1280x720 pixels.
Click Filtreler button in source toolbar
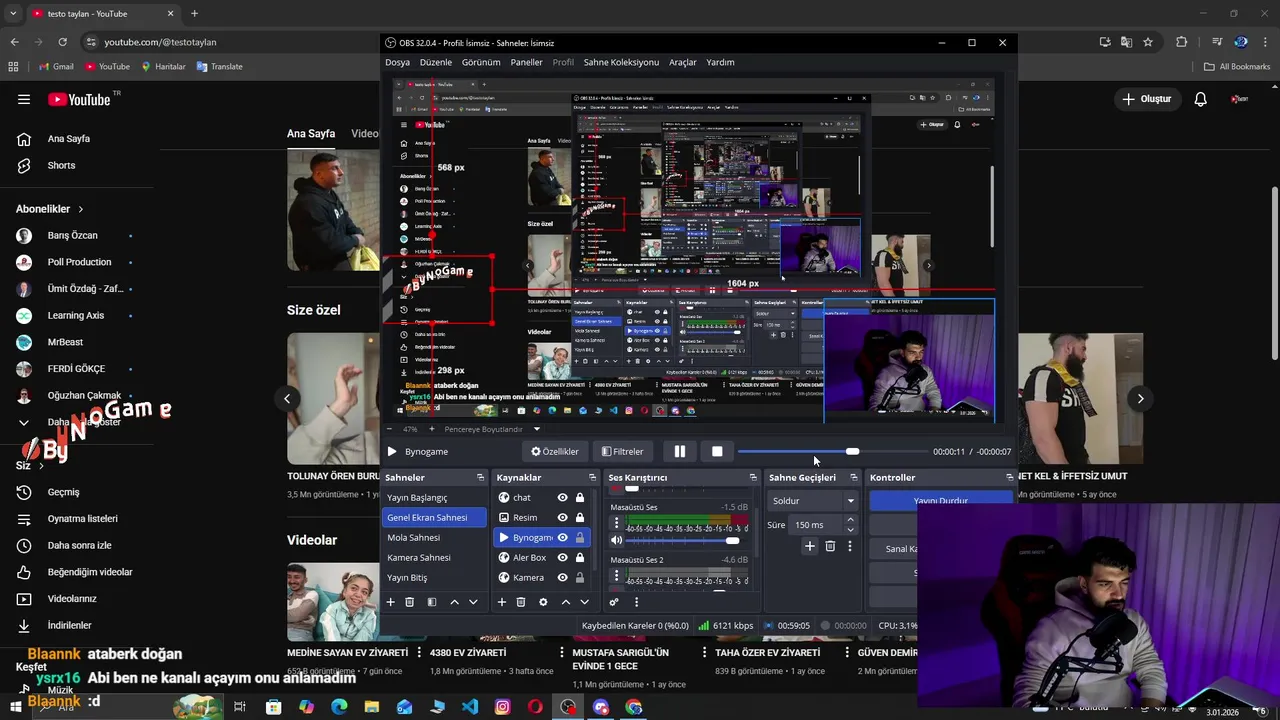pyautogui.click(x=622, y=451)
